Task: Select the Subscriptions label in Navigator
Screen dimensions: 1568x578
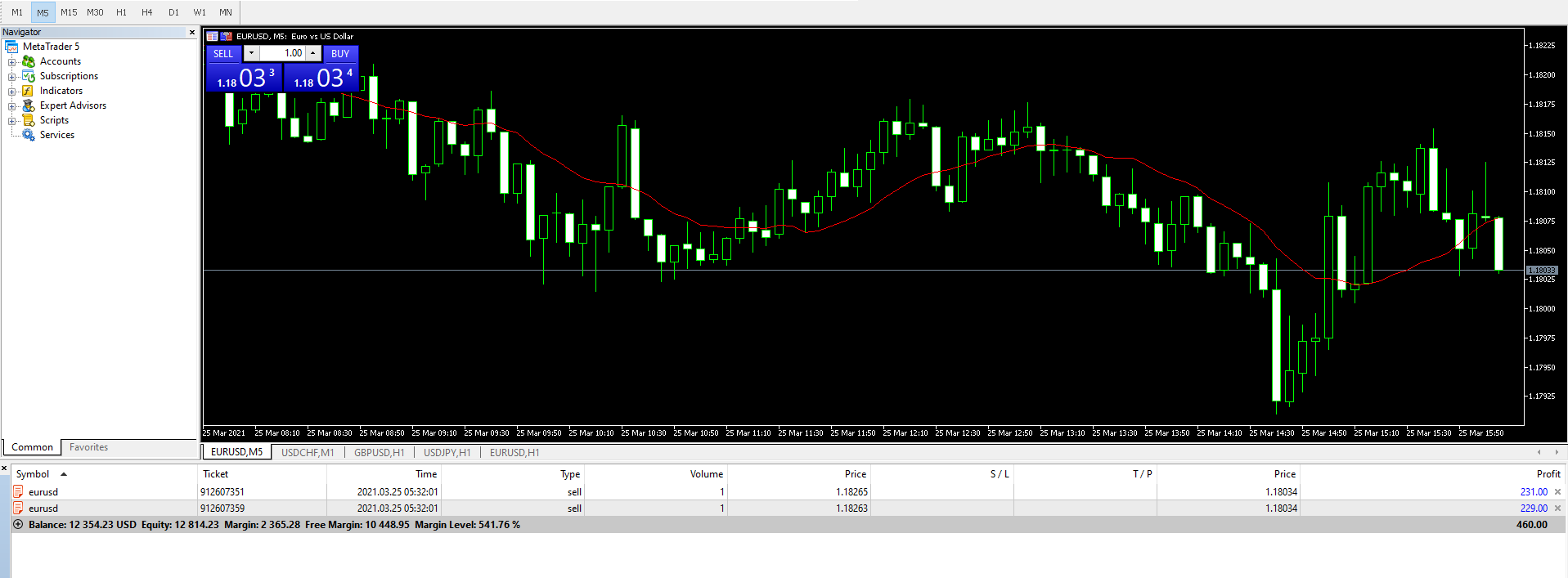Action: point(69,76)
